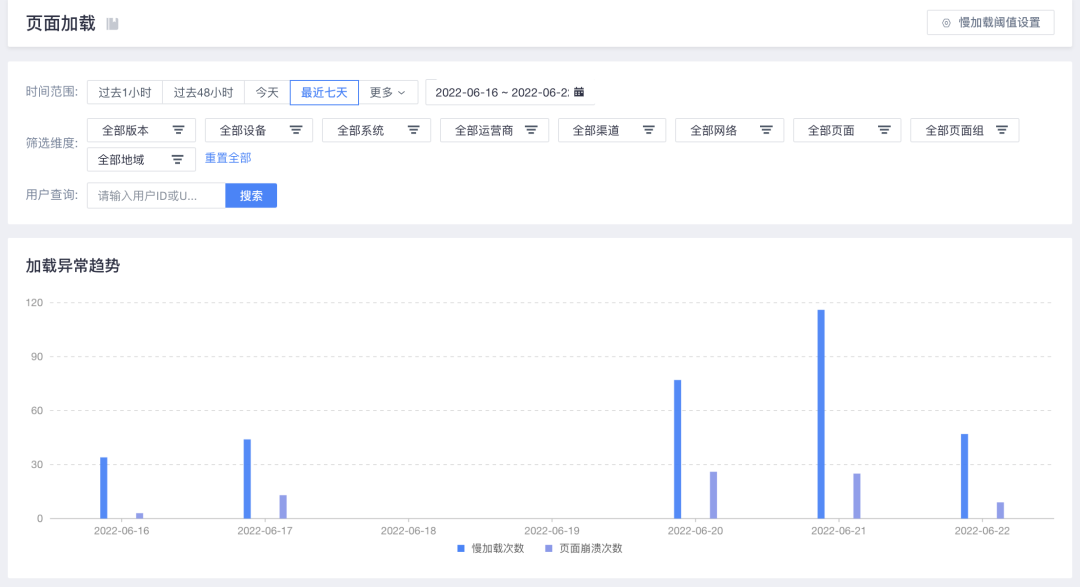Screen dimensions: 1080x587
Task: Open 慢加载阈值设置 settings button
Action: click(x=990, y=22)
